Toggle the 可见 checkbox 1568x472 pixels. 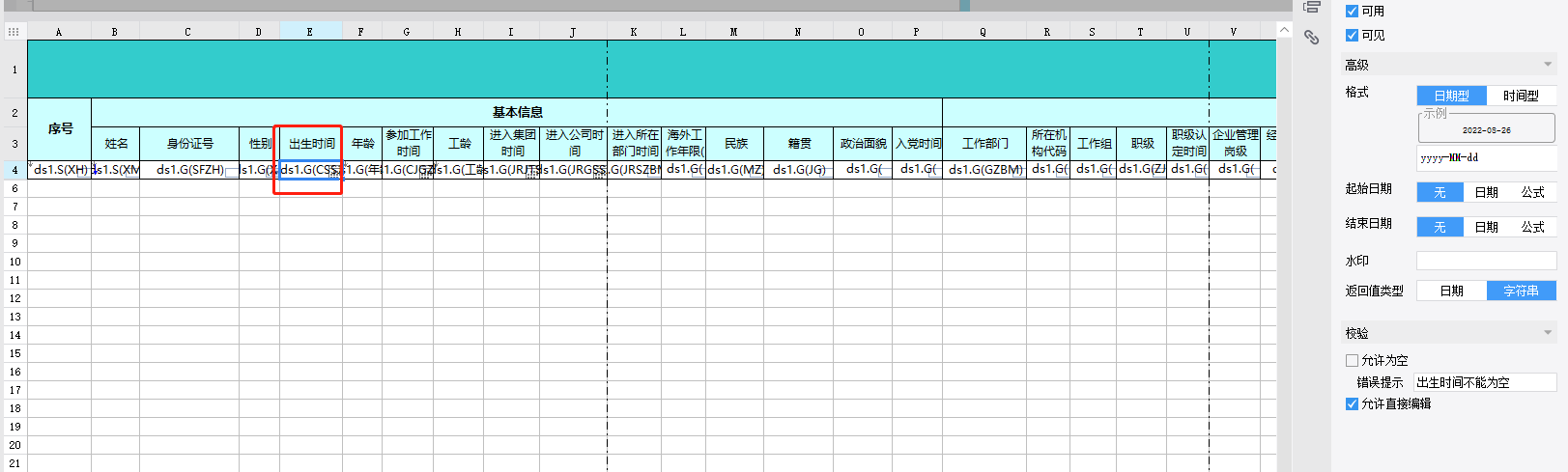1352,36
